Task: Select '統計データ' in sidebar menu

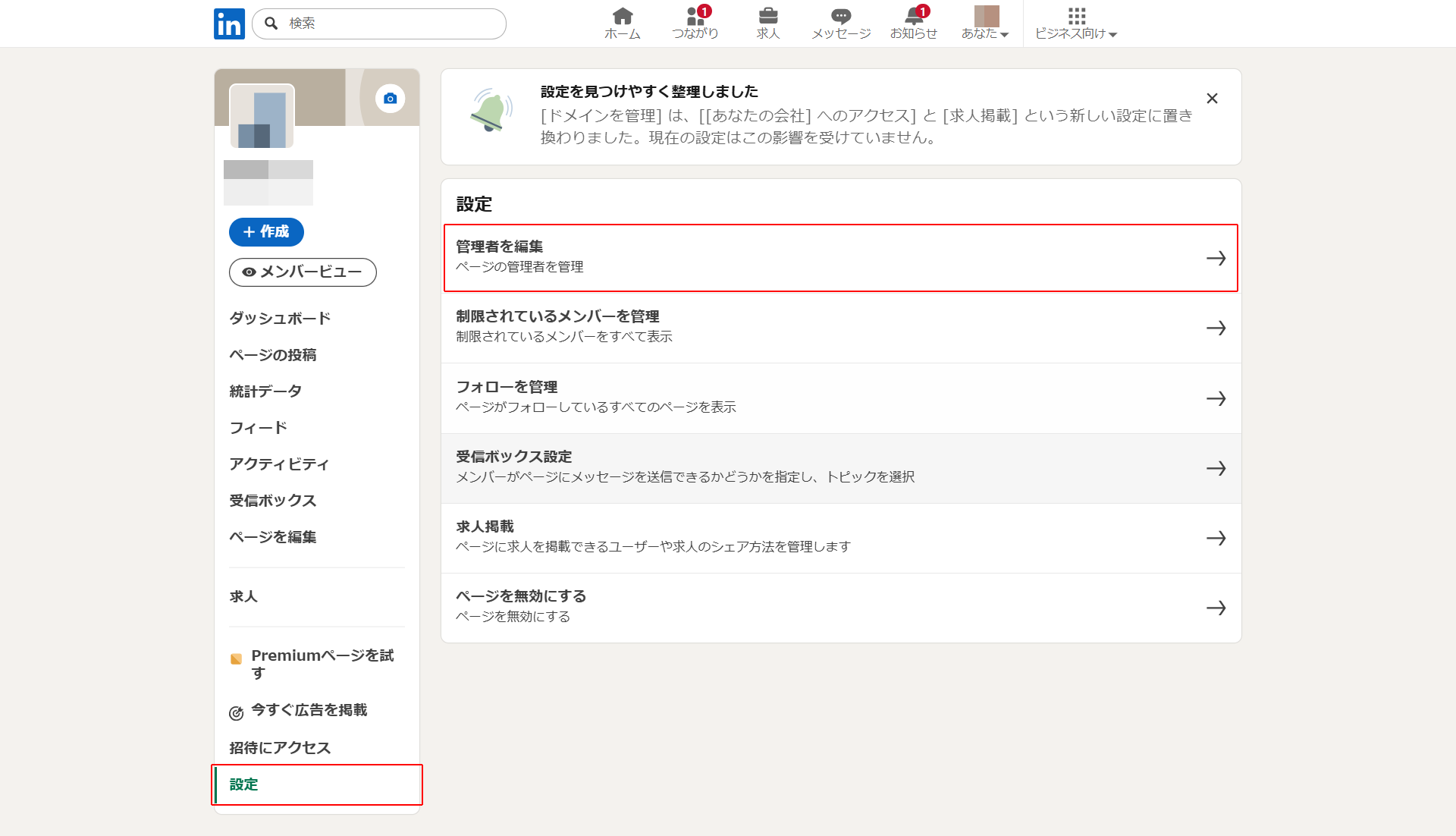Action: [x=265, y=391]
